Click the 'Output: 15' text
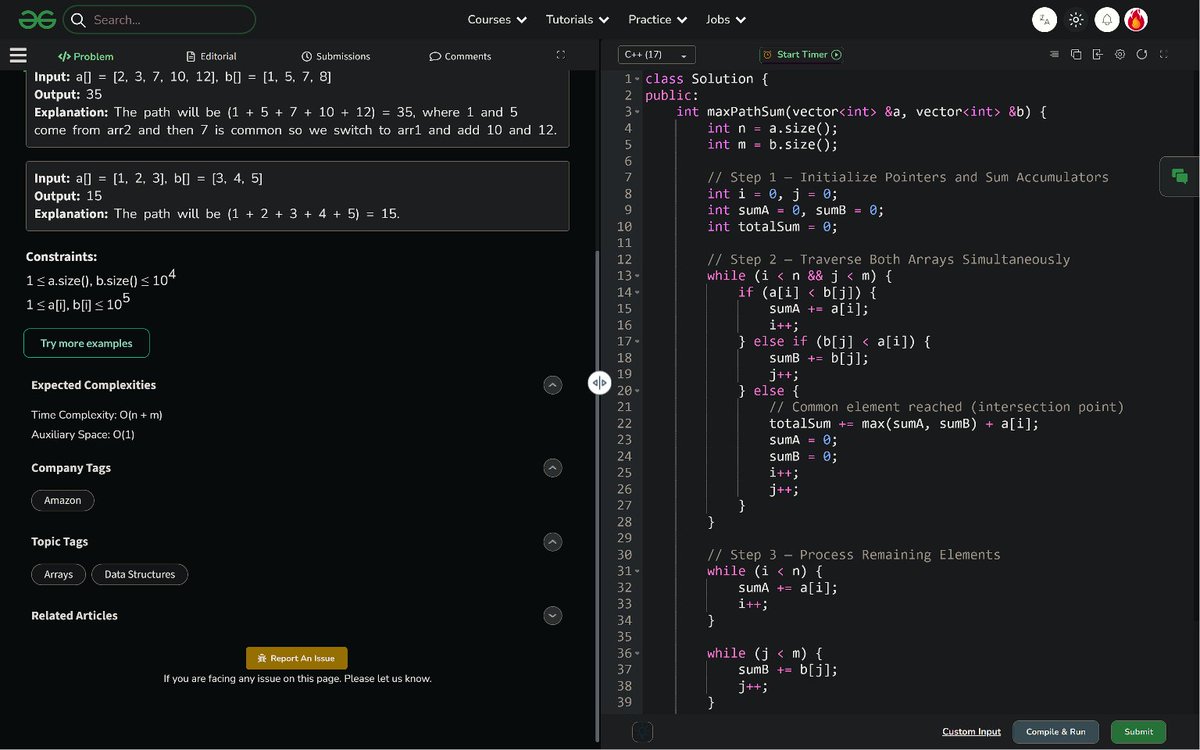1200x750 pixels. (68, 196)
